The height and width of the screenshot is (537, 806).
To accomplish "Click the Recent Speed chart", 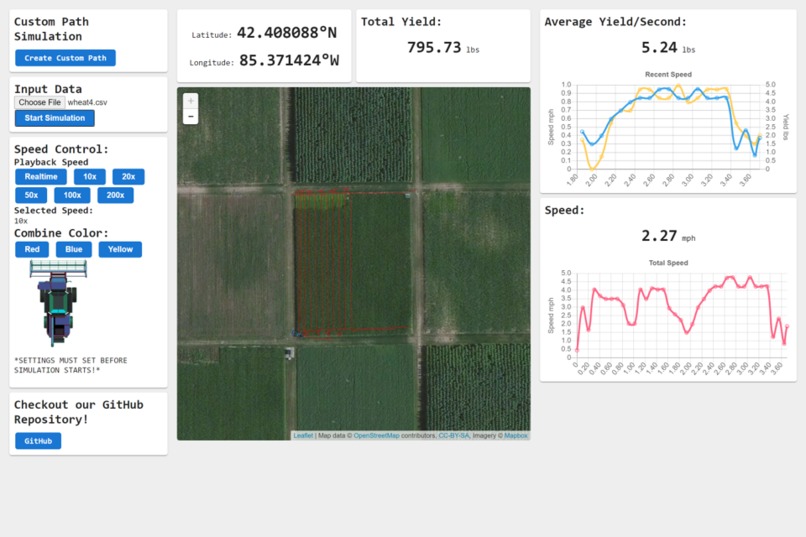I will coord(668,129).
